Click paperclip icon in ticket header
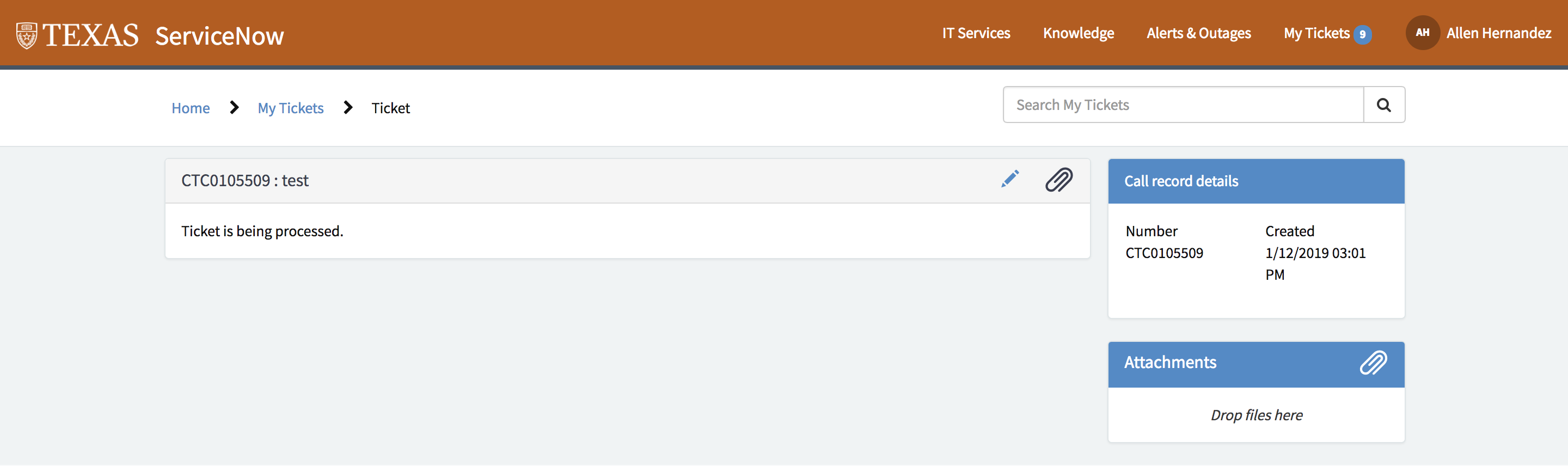This screenshot has height=466, width=1568. (x=1058, y=180)
